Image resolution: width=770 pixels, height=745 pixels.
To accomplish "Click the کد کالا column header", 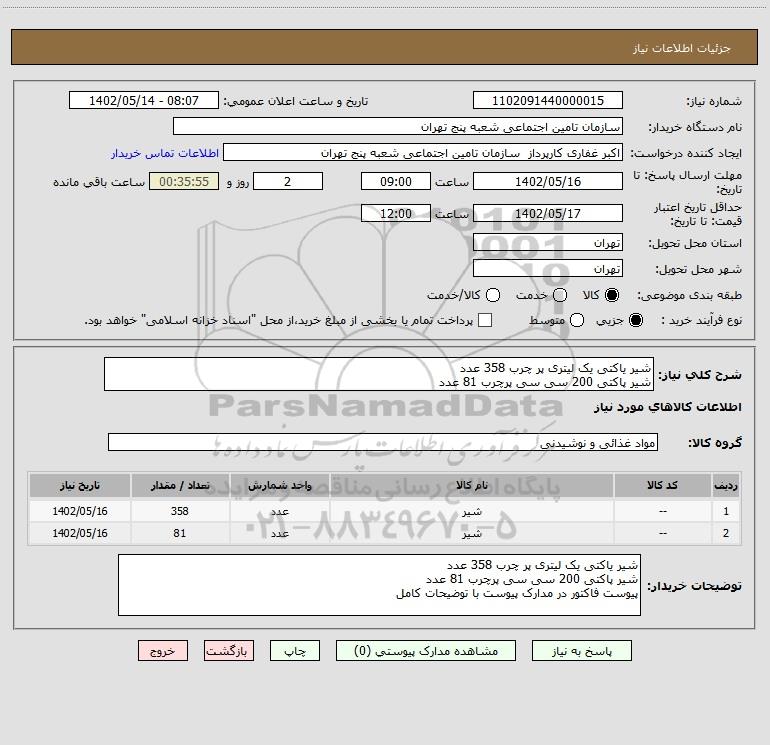I will coord(662,486).
